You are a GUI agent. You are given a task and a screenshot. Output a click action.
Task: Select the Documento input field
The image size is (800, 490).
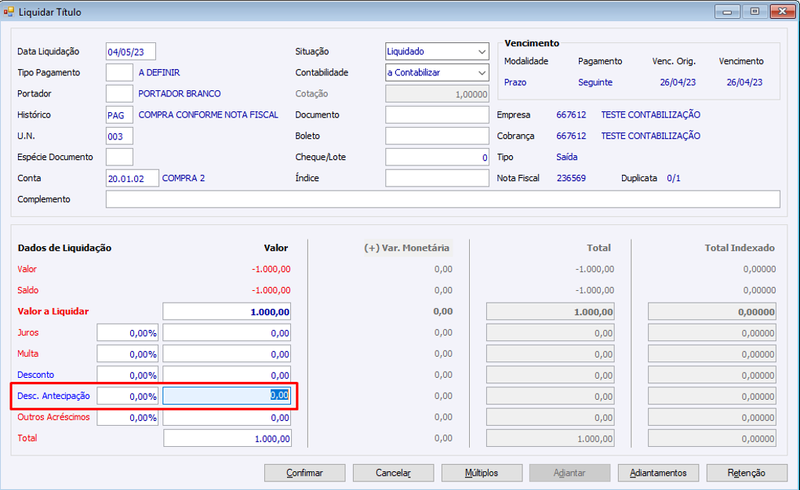click(x=437, y=115)
